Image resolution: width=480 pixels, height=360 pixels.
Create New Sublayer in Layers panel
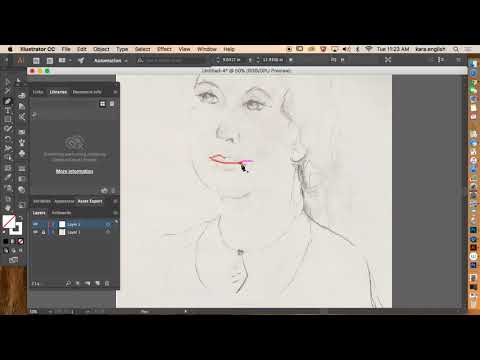[x=88, y=283]
